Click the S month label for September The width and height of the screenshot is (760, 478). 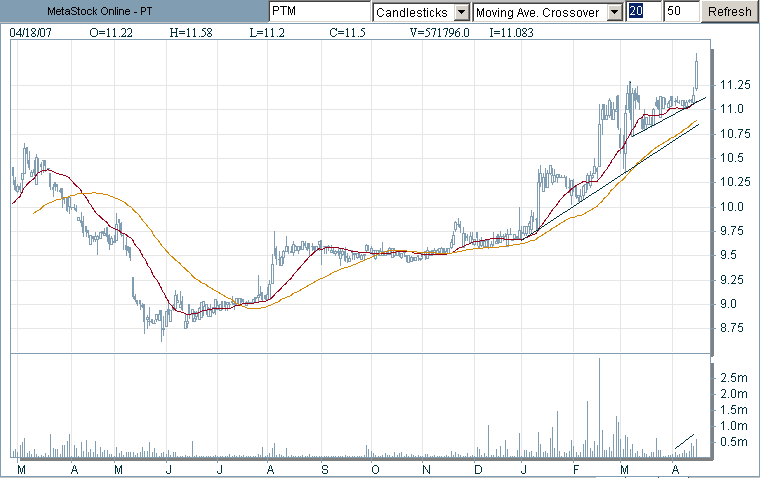324,470
